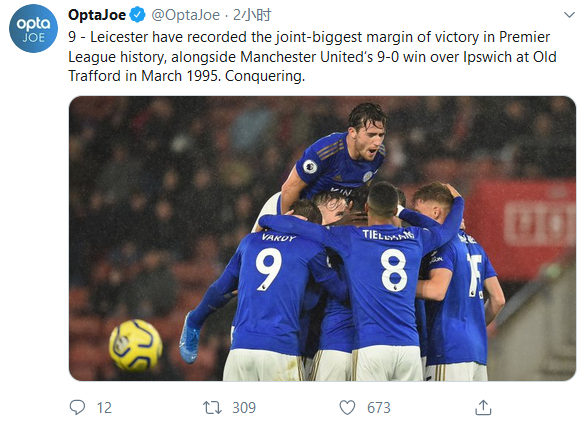Open the @OptaJoe handle link
This screenshot has height=421, width=588.
[186, 15]
